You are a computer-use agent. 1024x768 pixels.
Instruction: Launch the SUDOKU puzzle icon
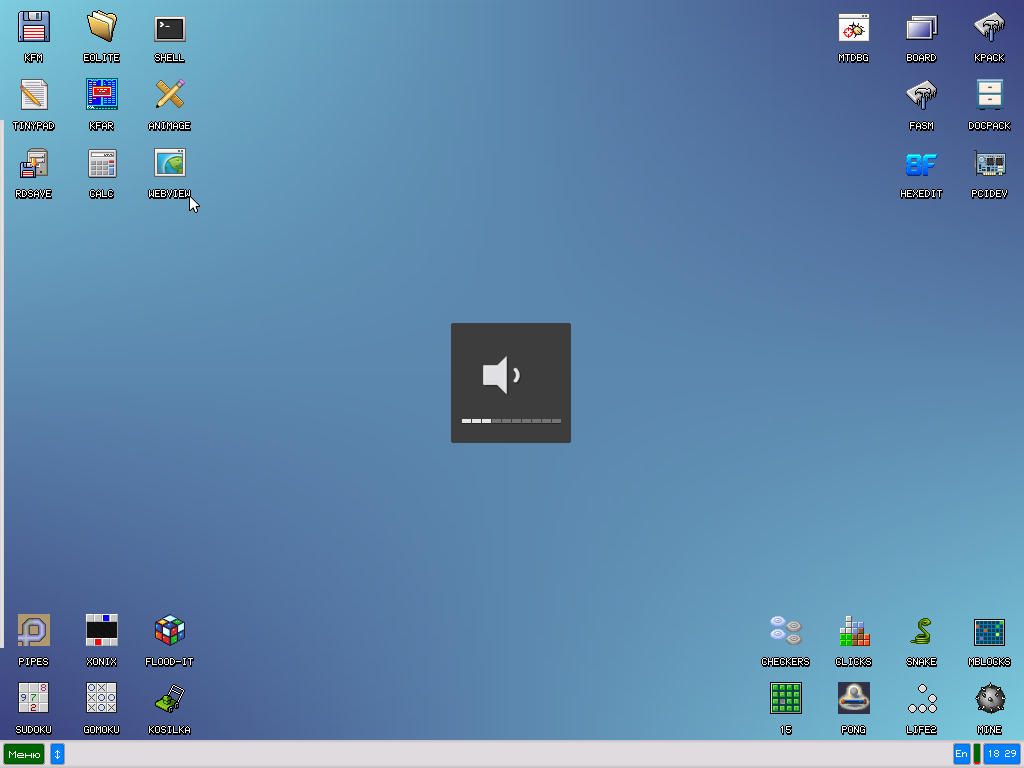(34, 699)
